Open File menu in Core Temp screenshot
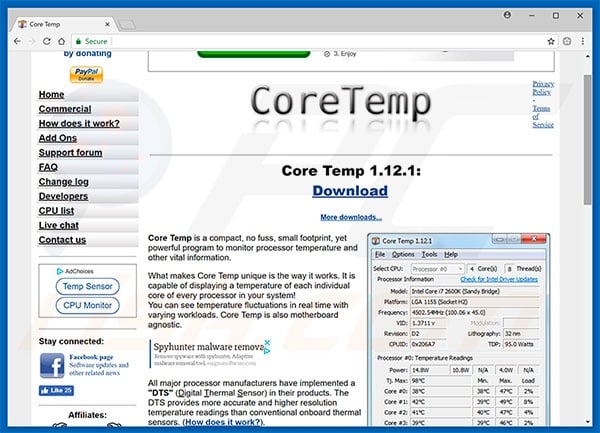This screenshot has width=600, height=433. [x=380, y=254]
